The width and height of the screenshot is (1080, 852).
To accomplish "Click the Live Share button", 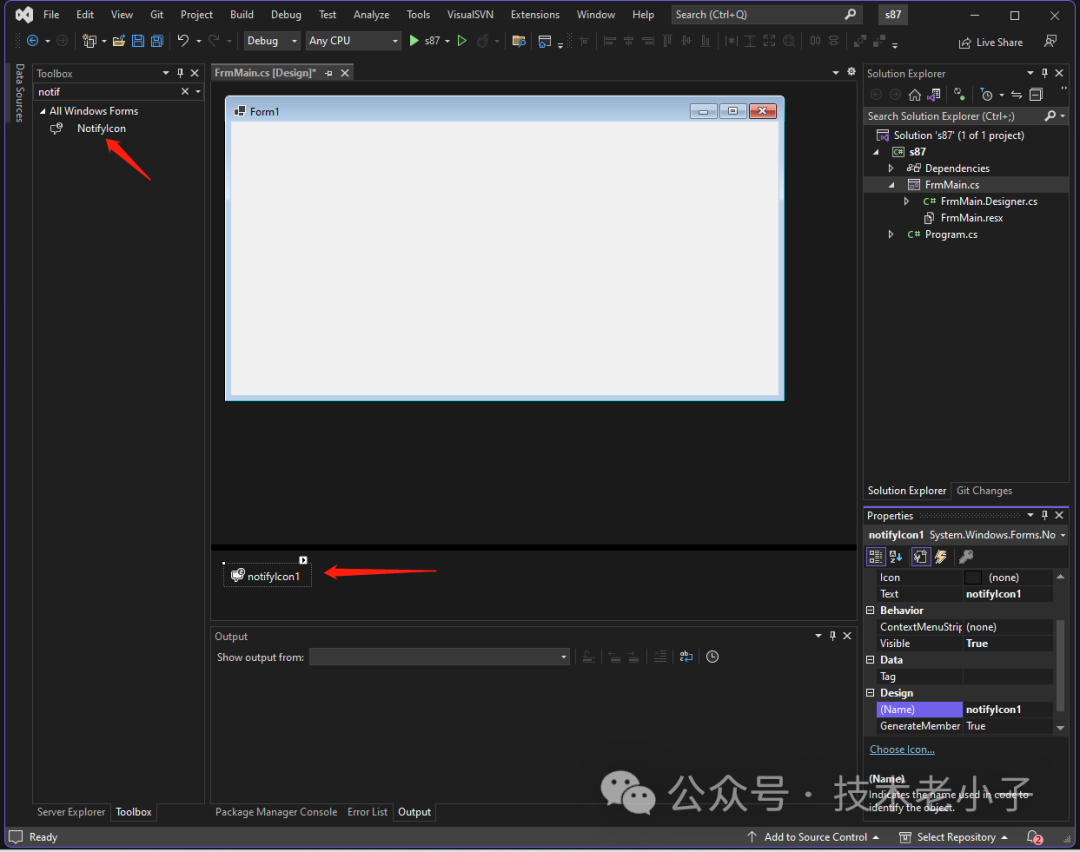I will click(990, 42).
